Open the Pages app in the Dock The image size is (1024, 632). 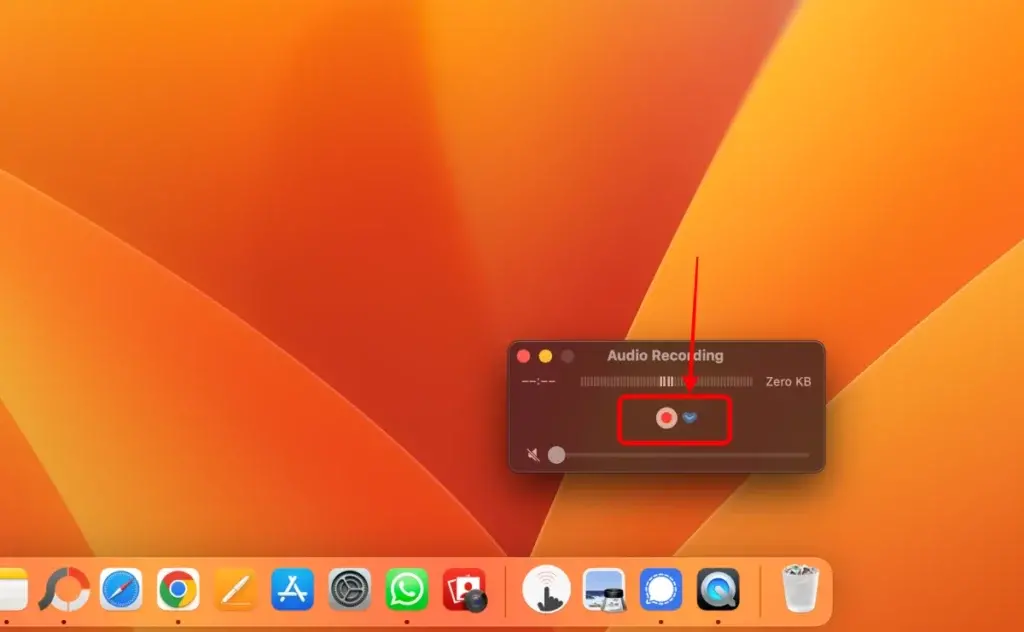coord(235,589)
